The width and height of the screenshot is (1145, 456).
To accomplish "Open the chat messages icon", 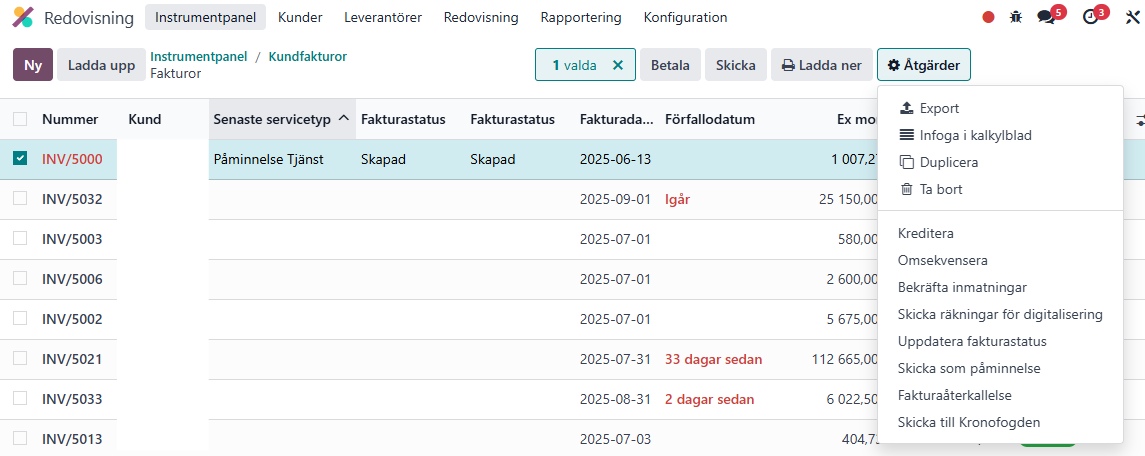I will [1045, 17].
